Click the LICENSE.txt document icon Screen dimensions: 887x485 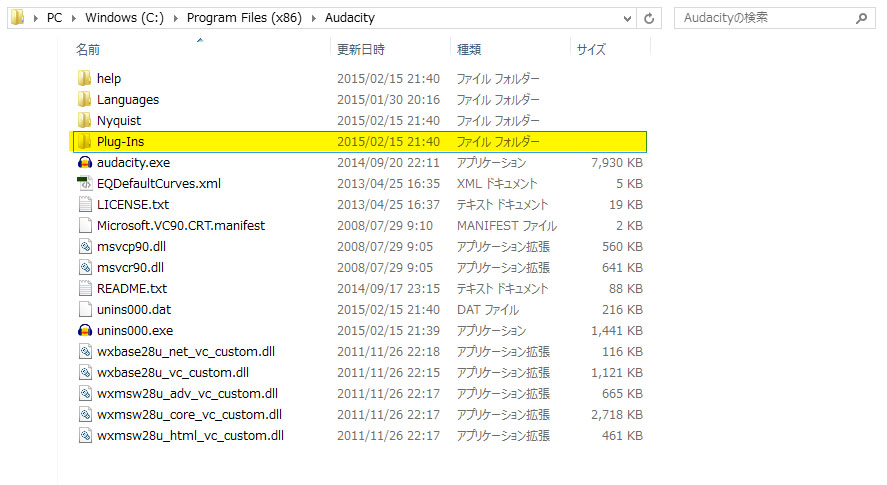coord(85,204)
